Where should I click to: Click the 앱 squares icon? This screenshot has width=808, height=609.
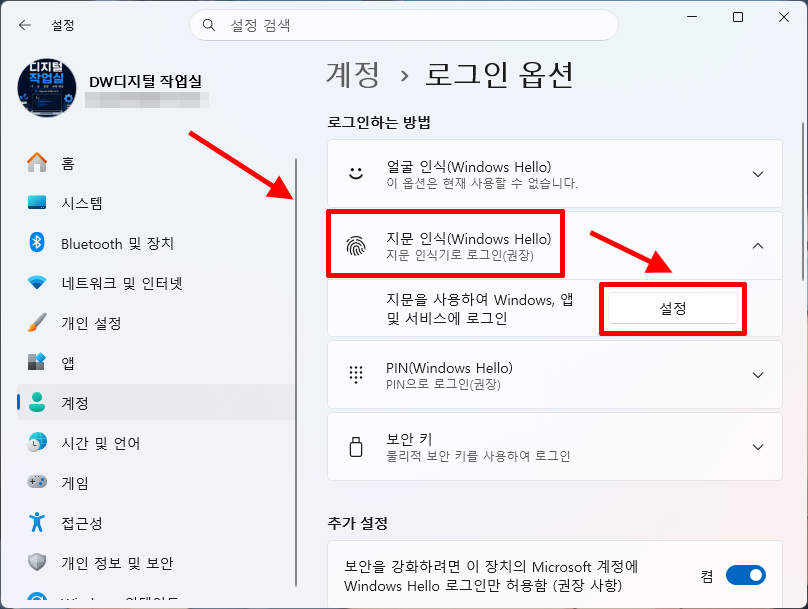37,362
